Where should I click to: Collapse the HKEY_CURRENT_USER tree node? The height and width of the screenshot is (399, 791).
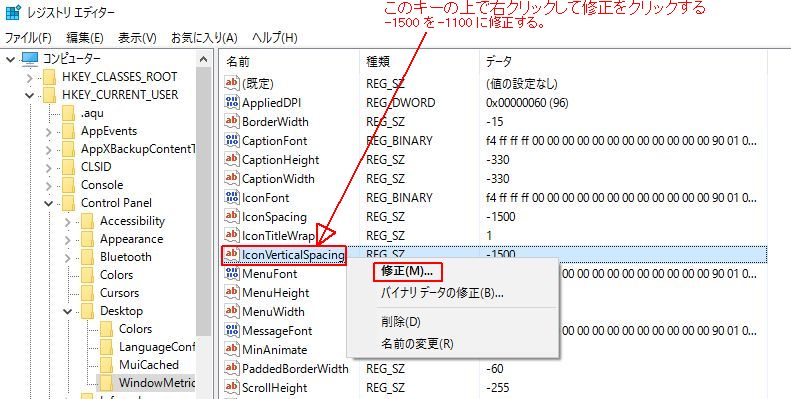[x=29, y=95]
